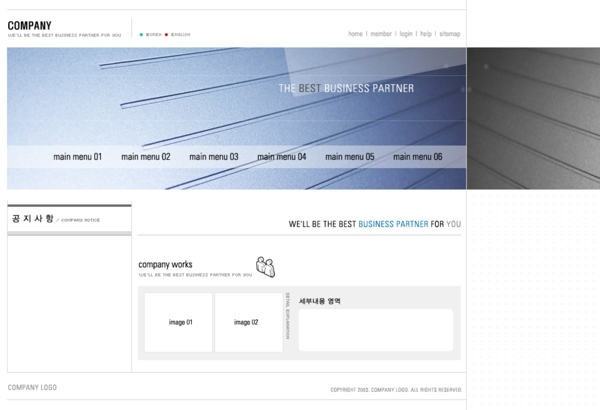
Task: Open main menu 05
Action: (x=350, y=157)
